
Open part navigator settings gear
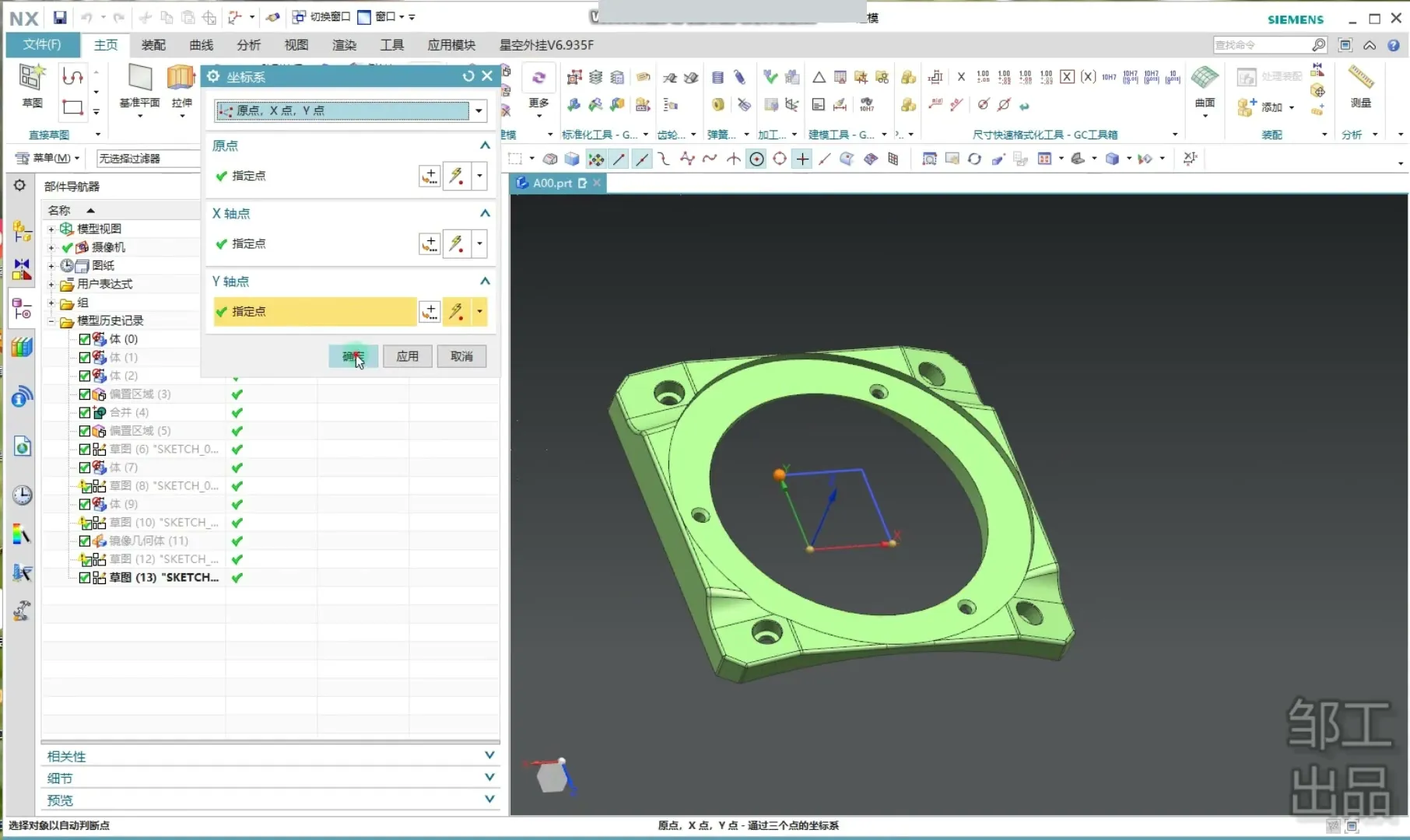click(x=19, y=185)
